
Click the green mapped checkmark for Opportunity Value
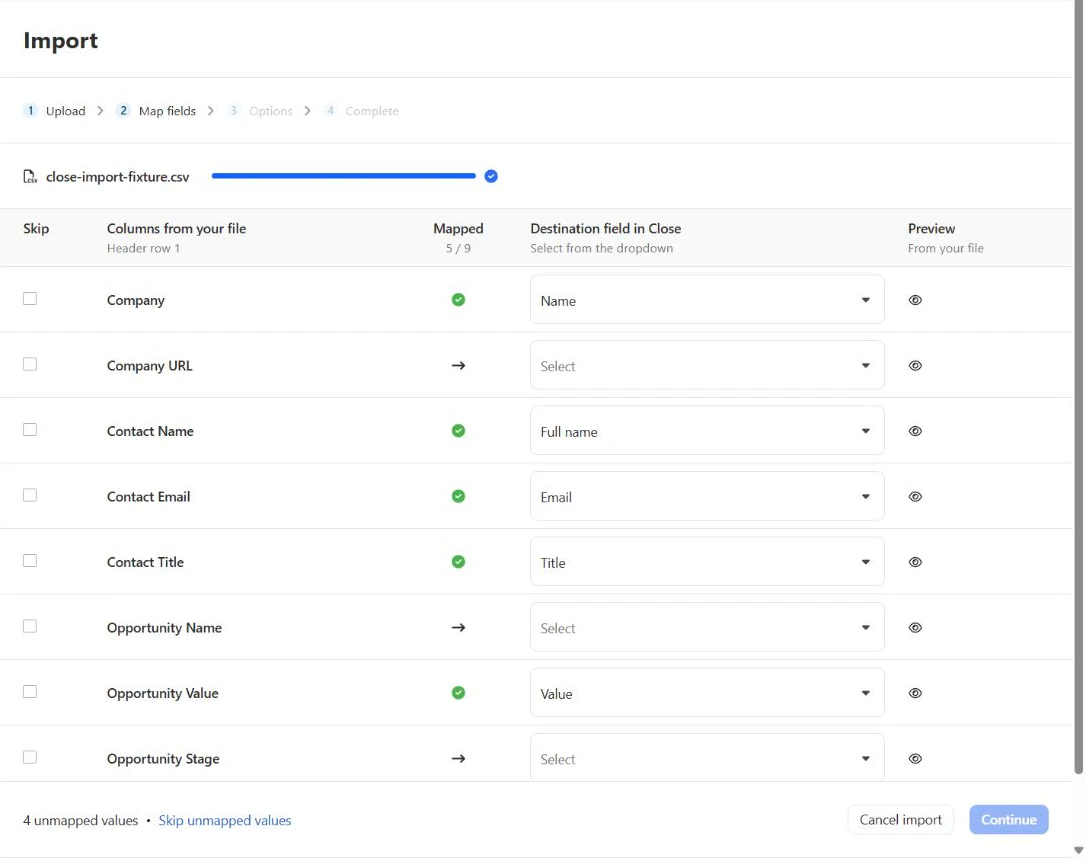point(458,692)
